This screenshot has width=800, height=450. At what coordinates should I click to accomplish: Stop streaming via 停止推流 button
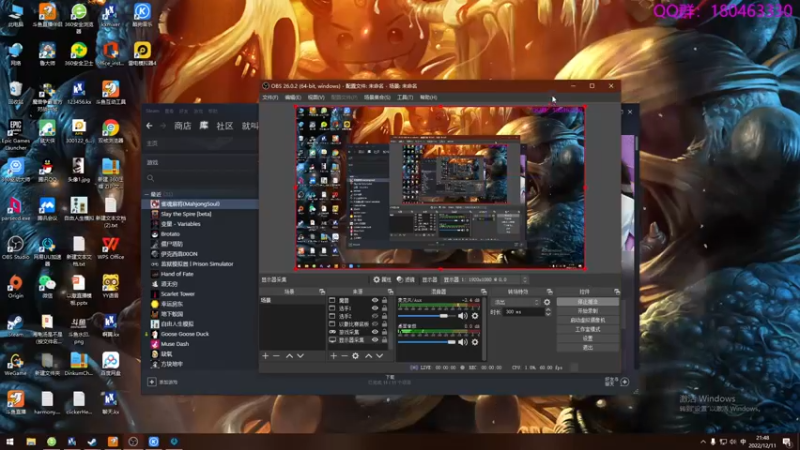(x=588, y=302)
